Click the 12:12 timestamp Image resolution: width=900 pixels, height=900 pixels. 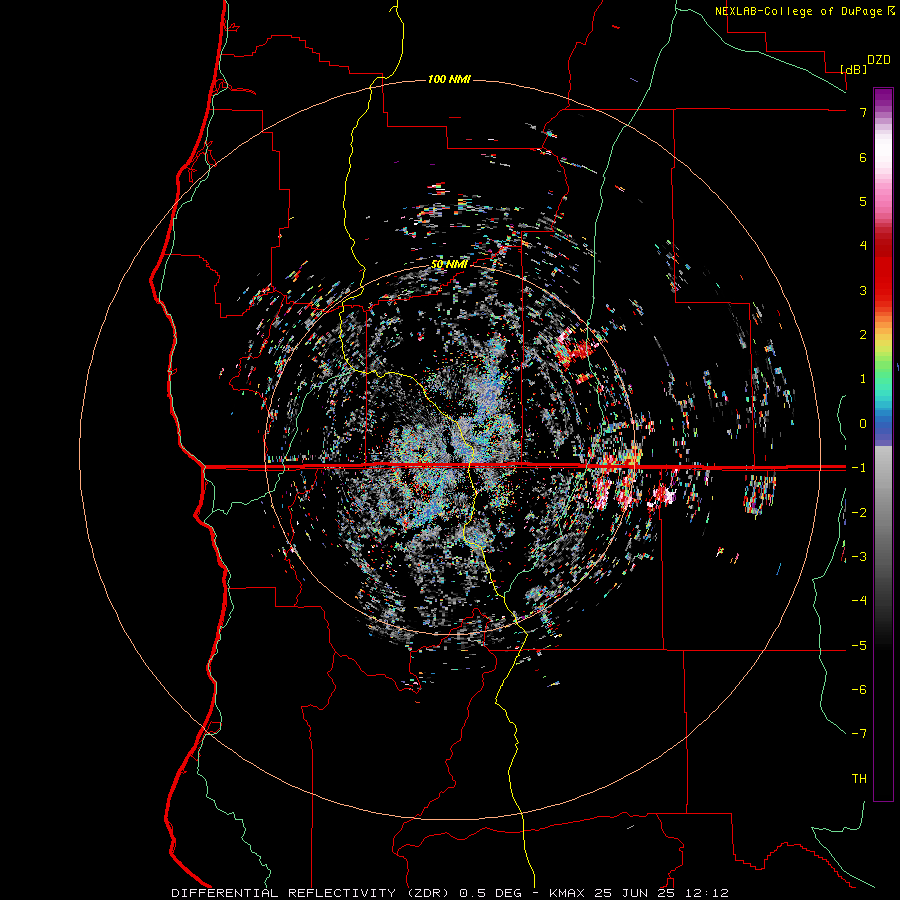(706, 893)
